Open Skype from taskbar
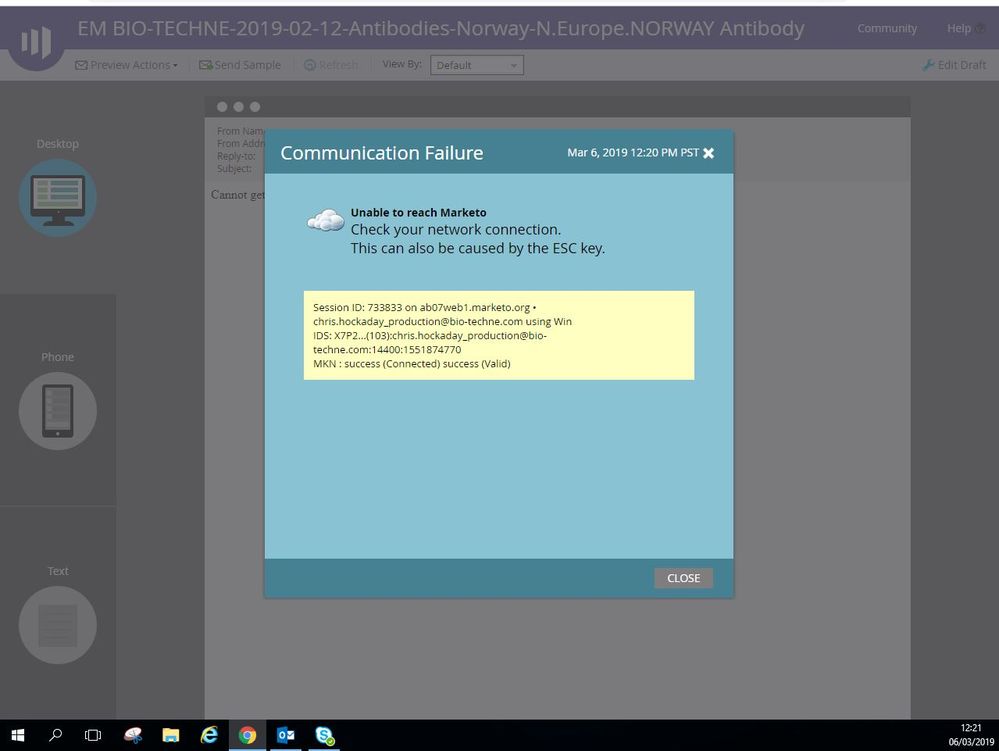Screen dimensions: 999x751 pos(324,735)
